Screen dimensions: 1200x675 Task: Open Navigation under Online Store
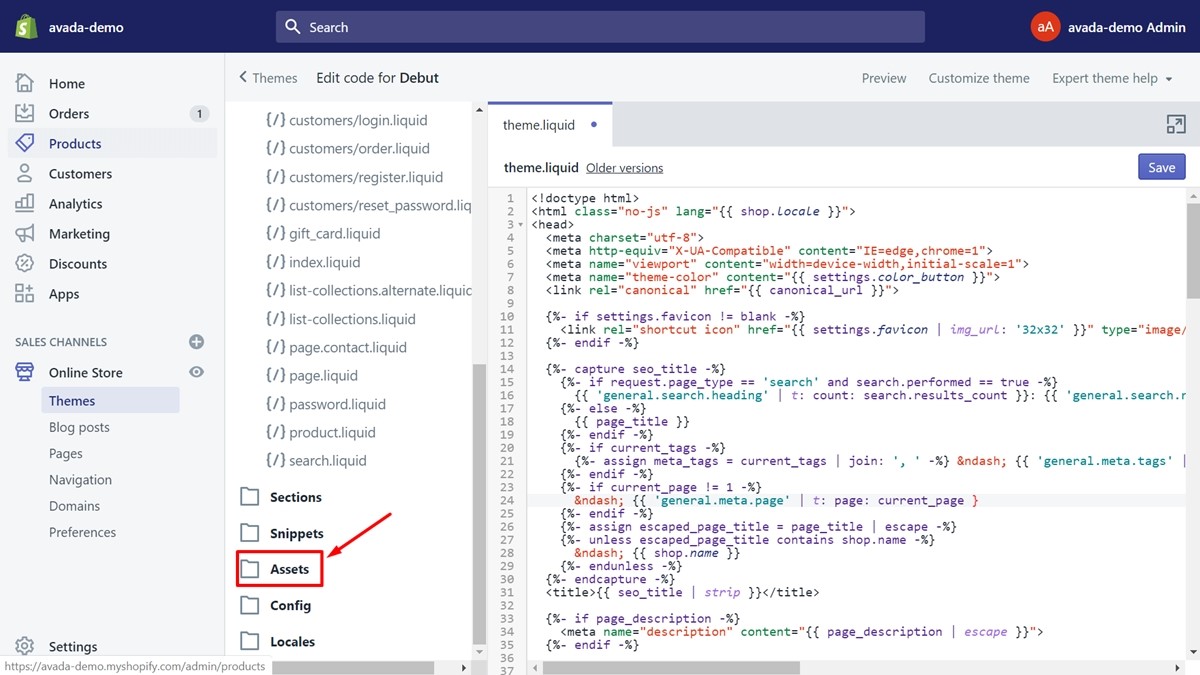pos(80,480)
